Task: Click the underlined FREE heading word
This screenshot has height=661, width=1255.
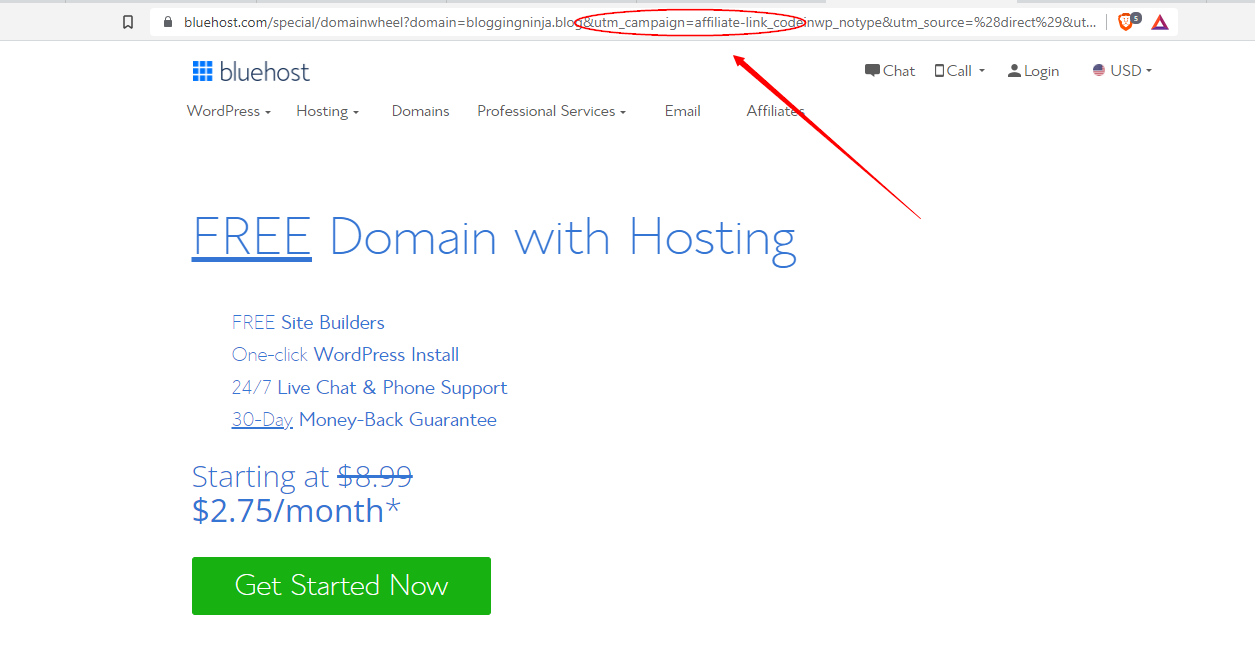Action: point(252,238)
